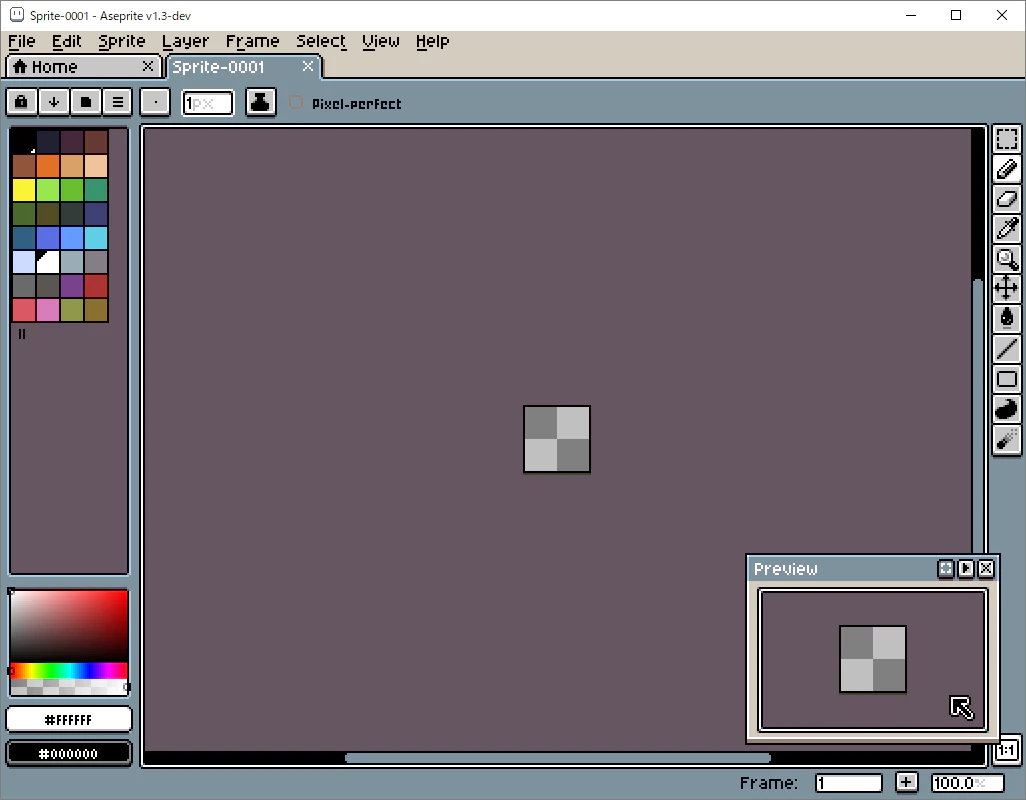Click the plus button beside Frame field
The width and height of the screenshot is (1026, 800).
(x=906, y=782)
